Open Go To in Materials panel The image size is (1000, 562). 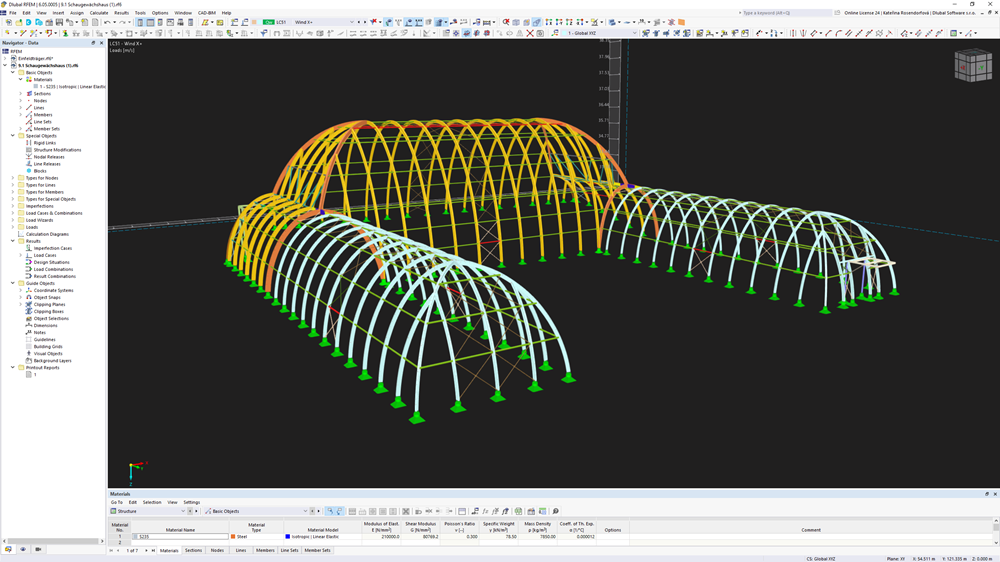coord(116,502)
